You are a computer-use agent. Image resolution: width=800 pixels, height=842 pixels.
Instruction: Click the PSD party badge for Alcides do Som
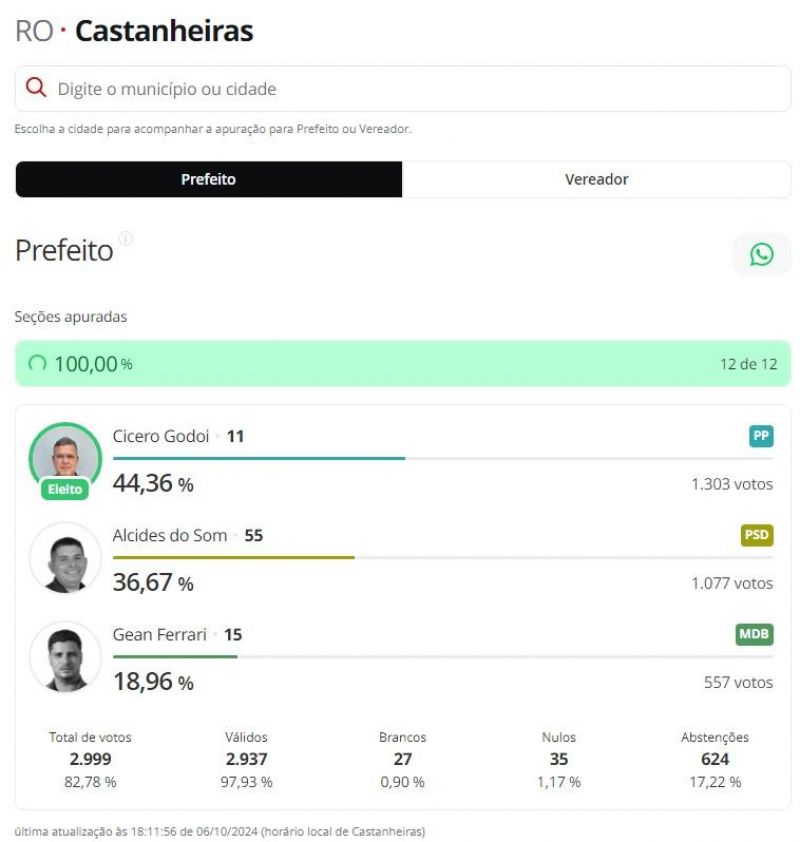click(759, 535)
